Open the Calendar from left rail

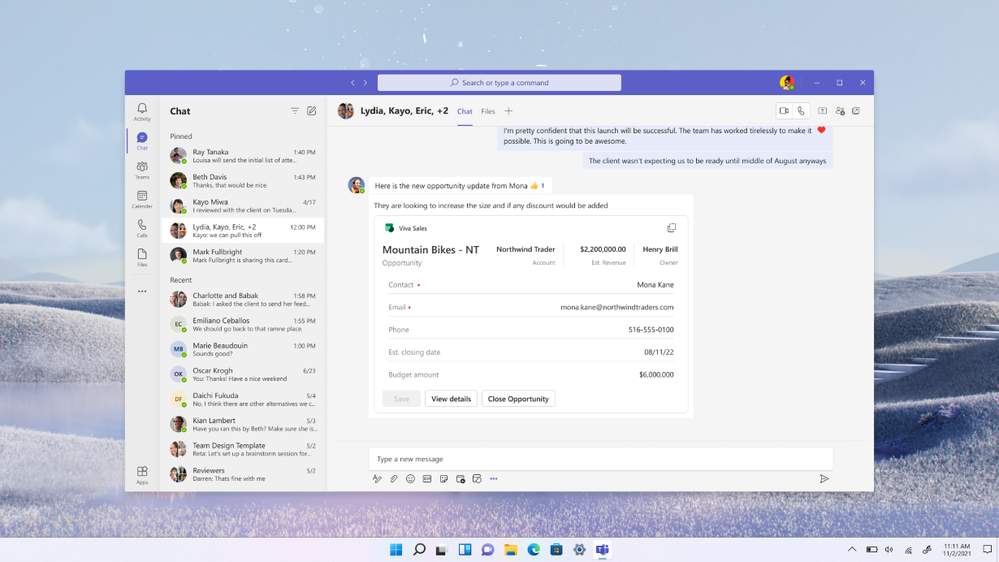pyautogui.click(x=142, y=199)
